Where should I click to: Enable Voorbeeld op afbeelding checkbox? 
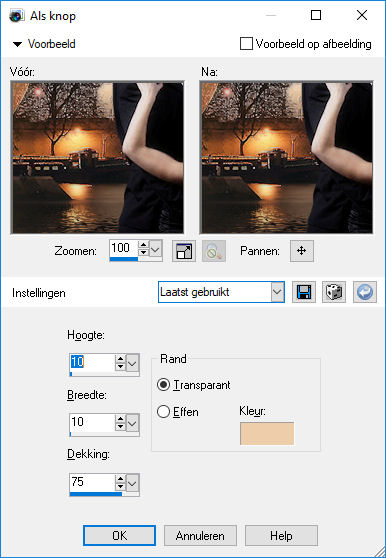click(246, 44)
